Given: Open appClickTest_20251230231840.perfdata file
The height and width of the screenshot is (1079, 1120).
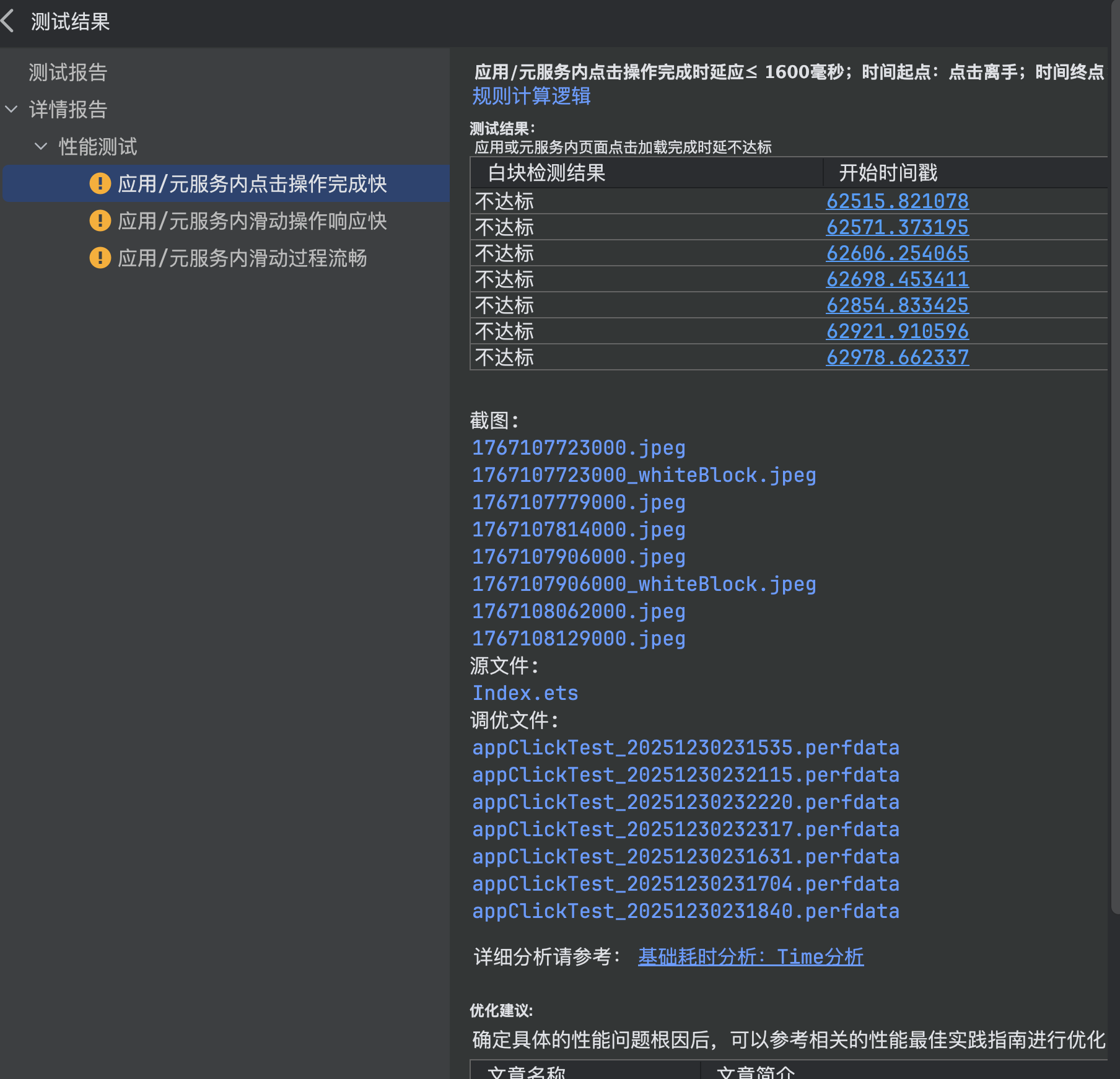Looking at the screenshot, I should click(686, 911).
